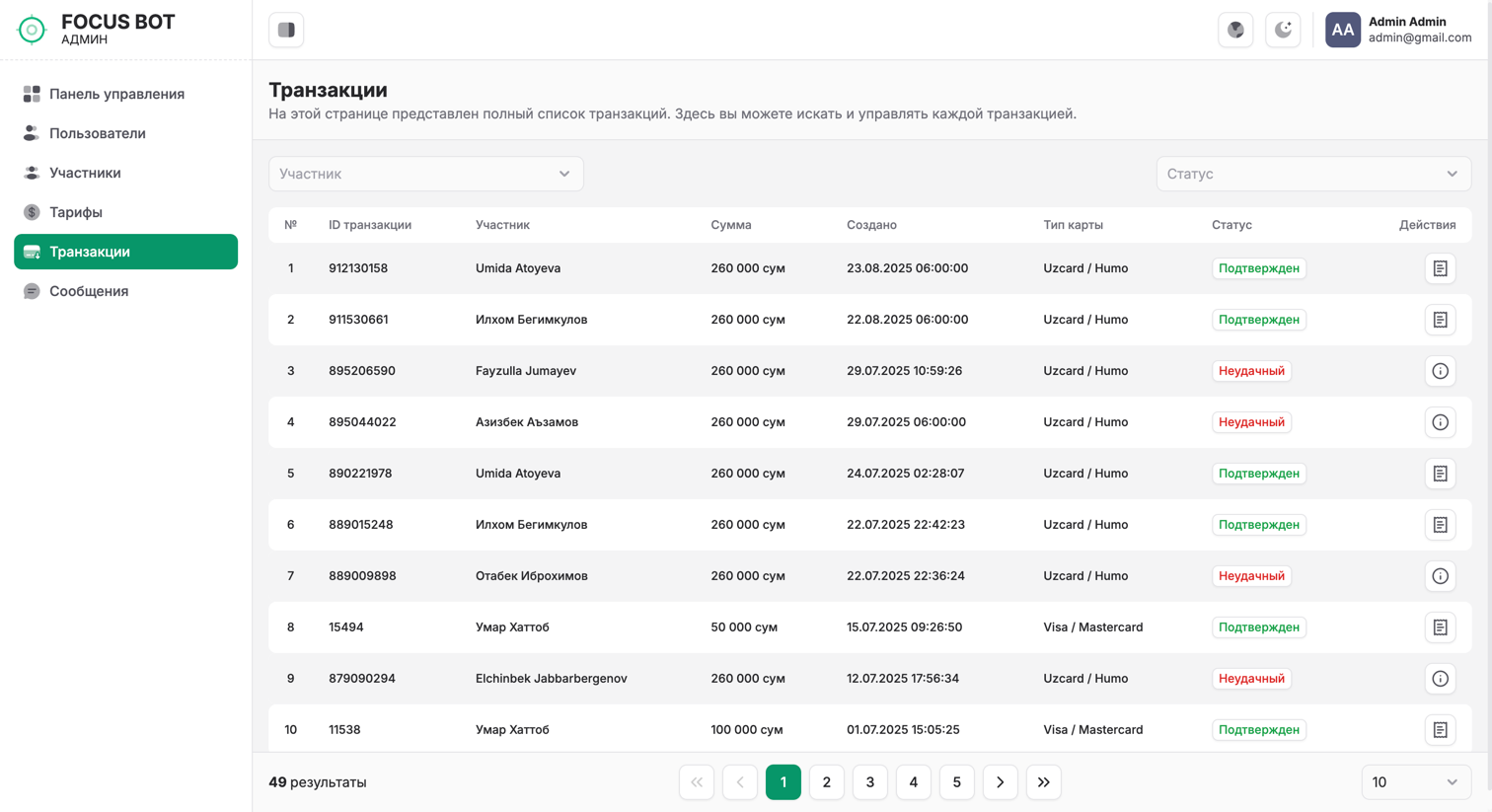Click the next page arrow button
Viewport: 1492px width, 812px height.
tap(1000, 782)
